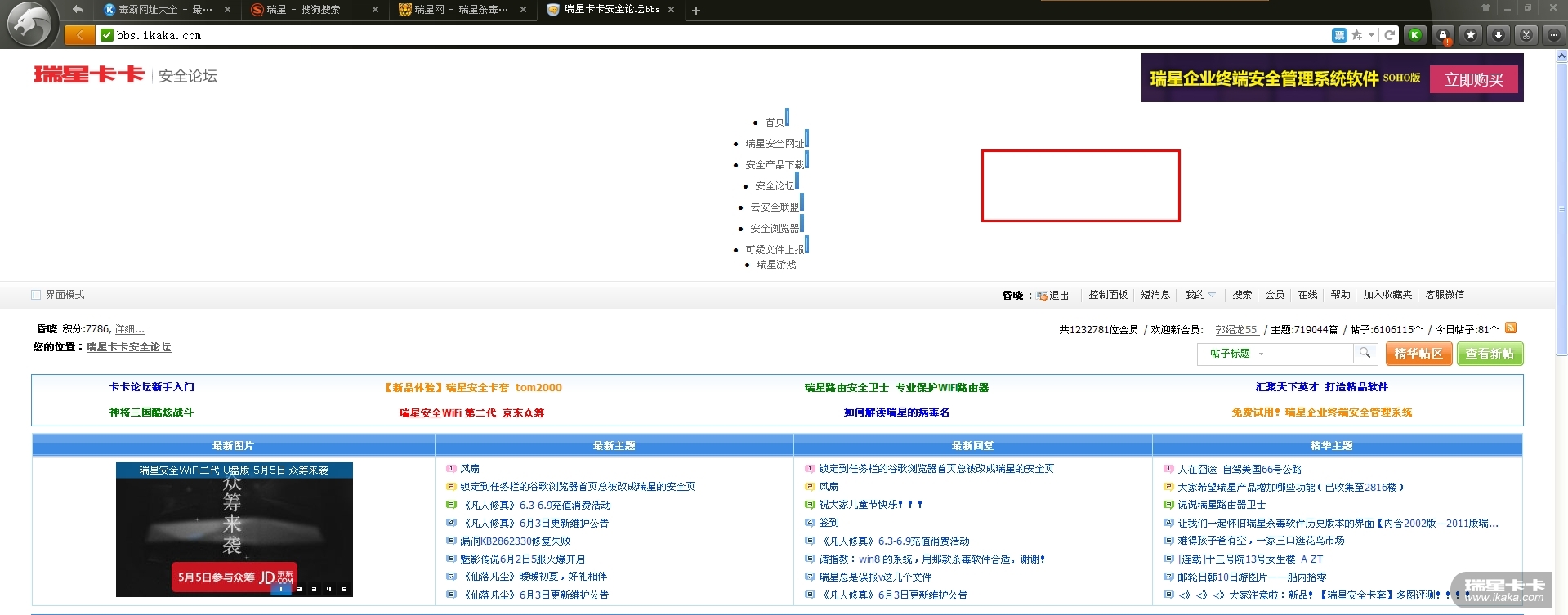Screen dimensions: 1568x615
Task: Click the magnifier search icon
Action: click(1365, 354)
